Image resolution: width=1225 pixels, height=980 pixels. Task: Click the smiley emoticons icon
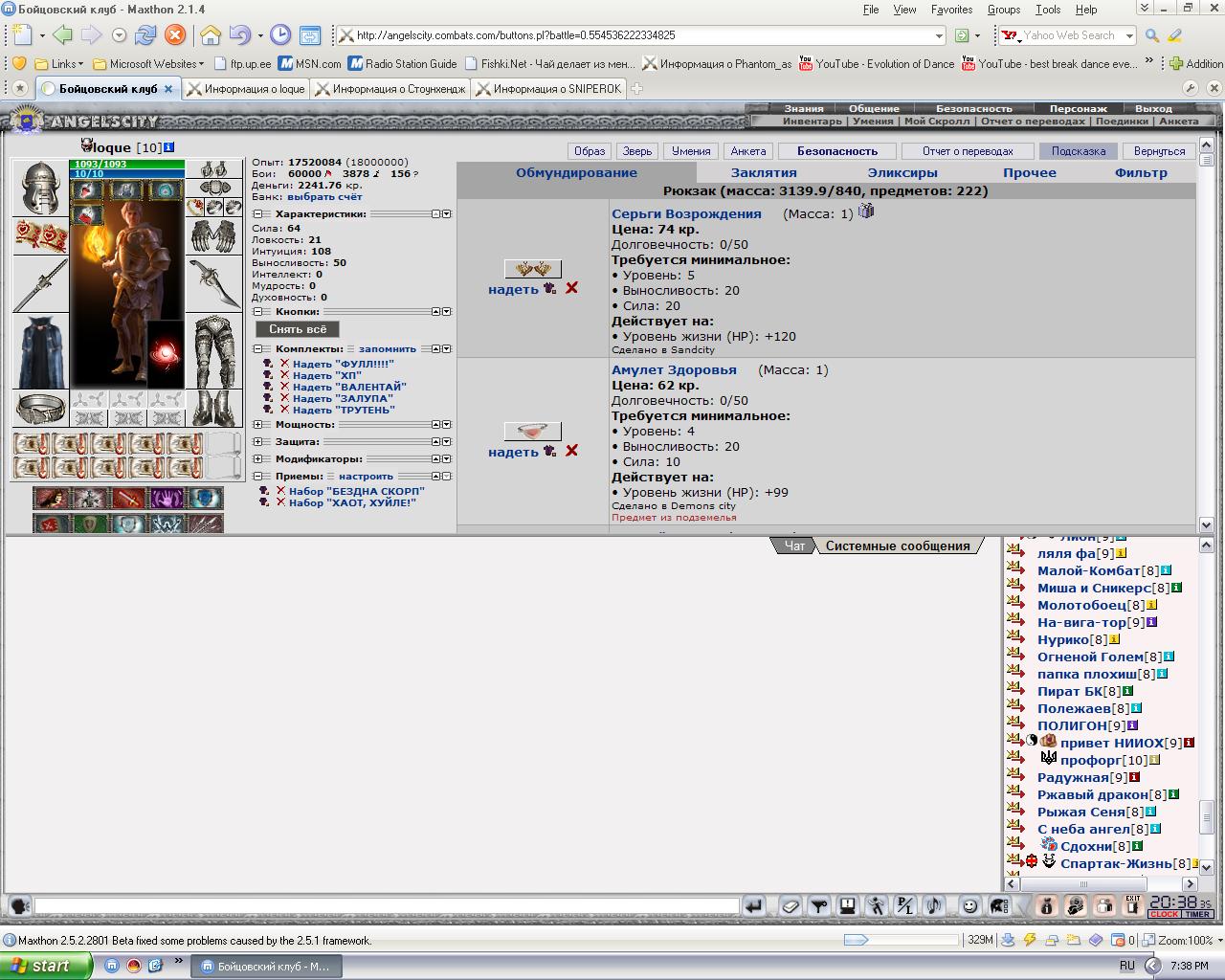click(970, 905)
